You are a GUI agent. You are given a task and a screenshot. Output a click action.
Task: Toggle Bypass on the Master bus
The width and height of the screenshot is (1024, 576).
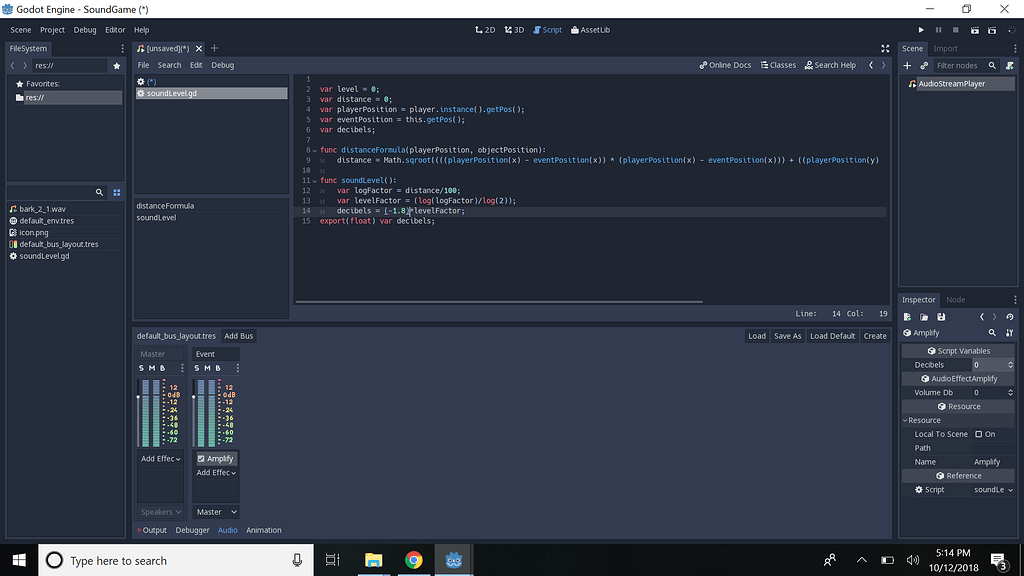click(x=163, y=368)
